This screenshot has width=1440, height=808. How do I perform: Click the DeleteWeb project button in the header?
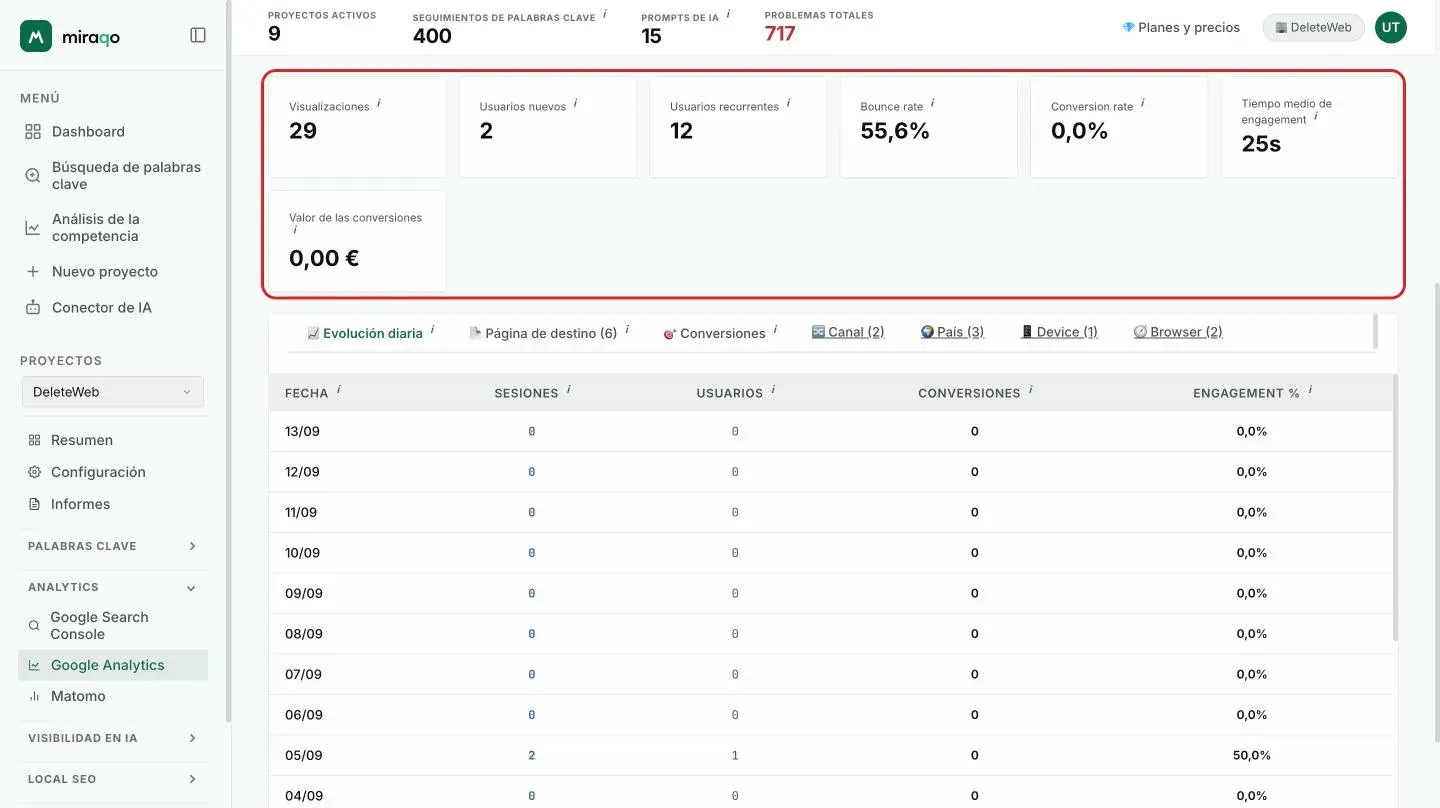[x=1314, y=27]
